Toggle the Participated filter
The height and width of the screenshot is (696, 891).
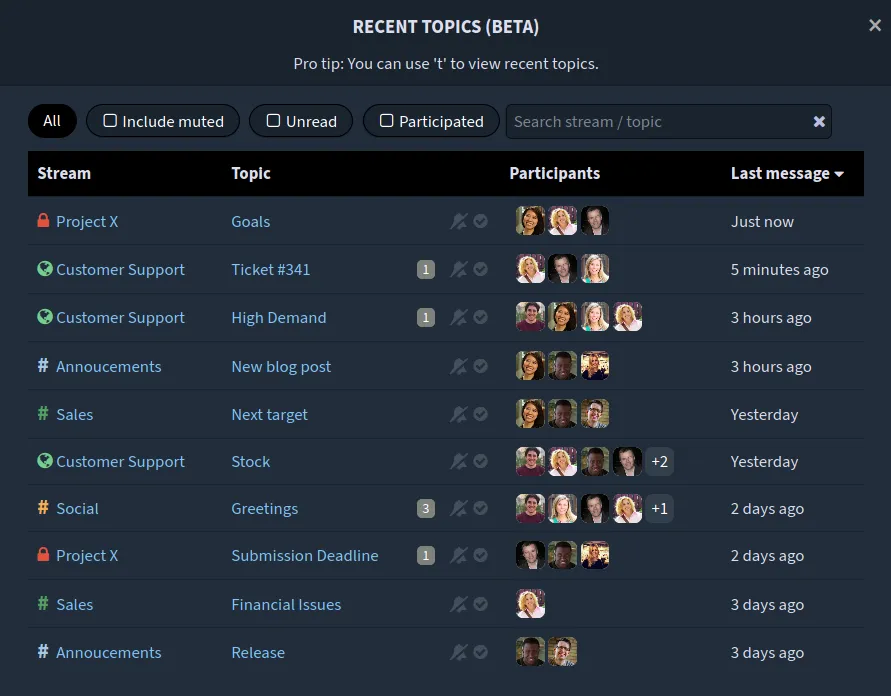coord(431,122)
